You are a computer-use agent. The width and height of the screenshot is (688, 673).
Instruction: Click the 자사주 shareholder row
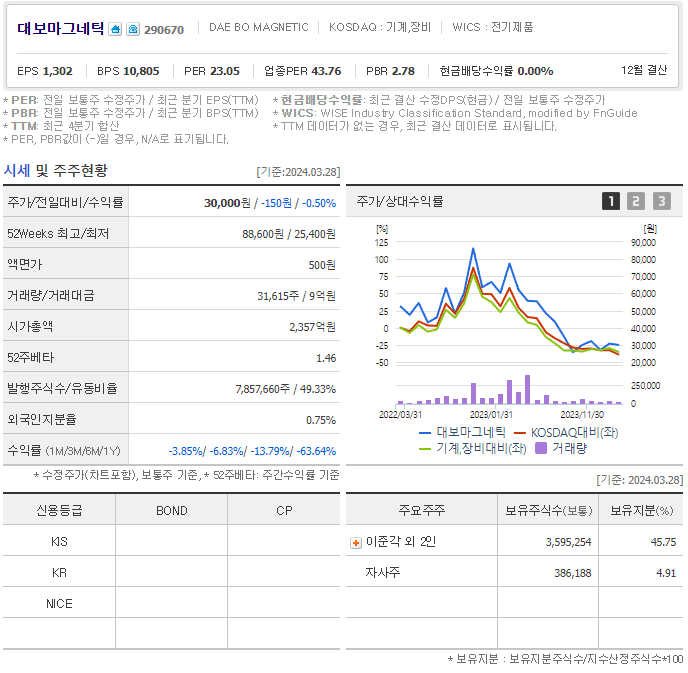click(x=514, y=573)
